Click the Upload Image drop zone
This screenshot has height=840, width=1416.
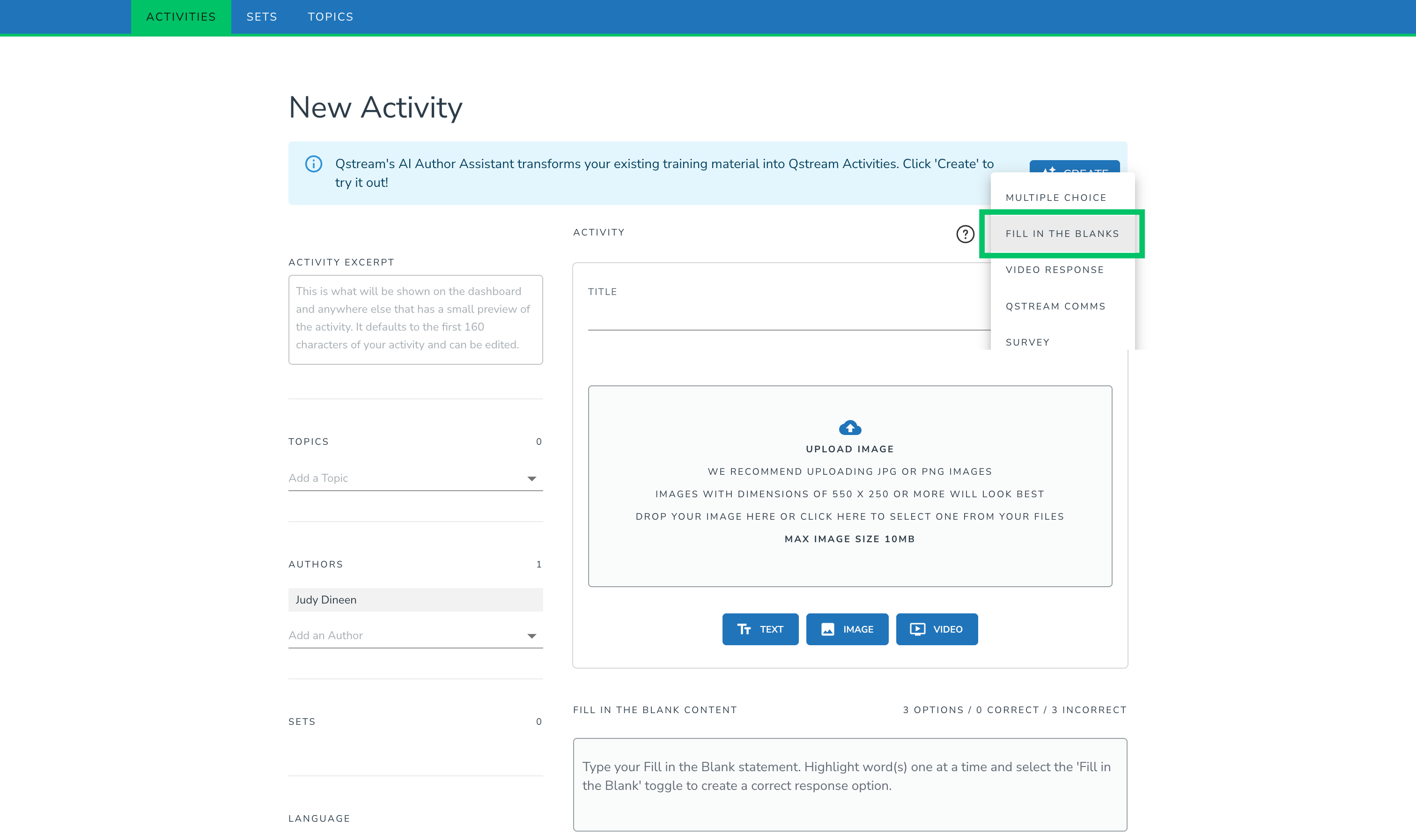pyautogui.click(x=849, y=486)
